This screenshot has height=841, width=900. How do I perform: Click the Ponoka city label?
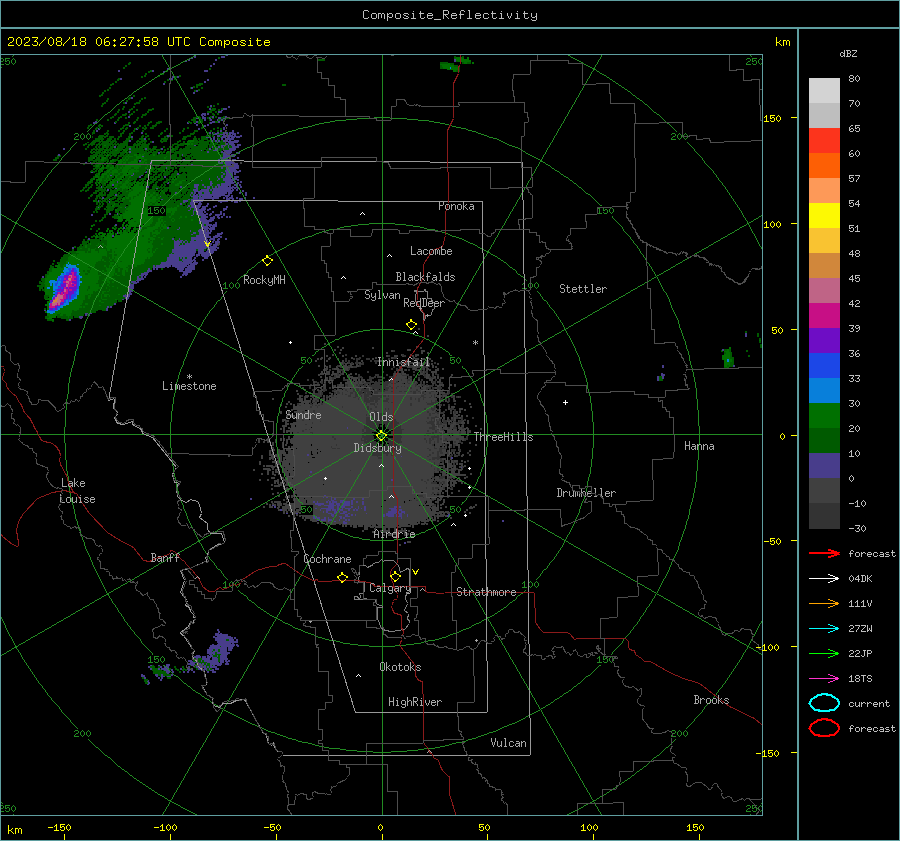tap(456, 206)
